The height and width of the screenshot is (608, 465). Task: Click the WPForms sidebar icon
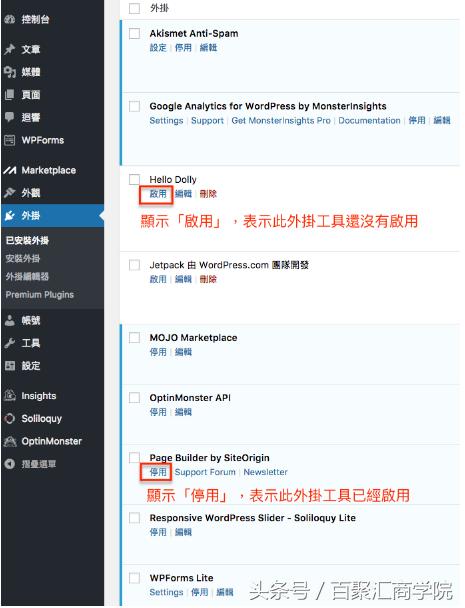[10, 140]
